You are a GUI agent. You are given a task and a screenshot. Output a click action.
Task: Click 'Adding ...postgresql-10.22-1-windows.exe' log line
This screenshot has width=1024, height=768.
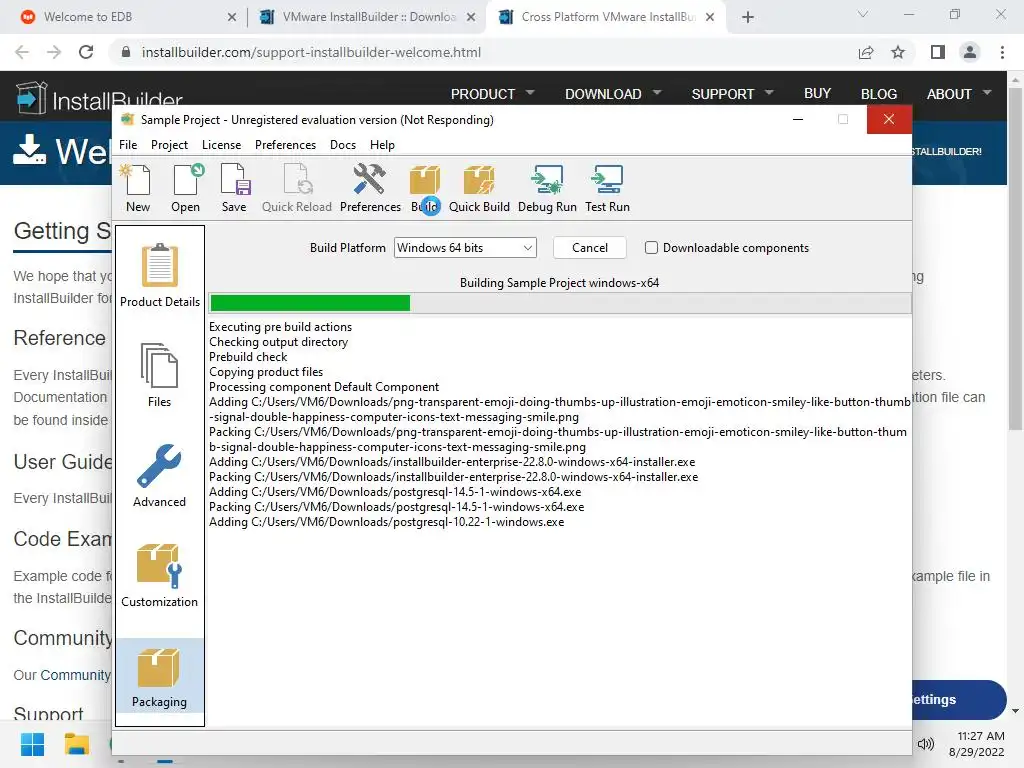click(x=387, y=522)
